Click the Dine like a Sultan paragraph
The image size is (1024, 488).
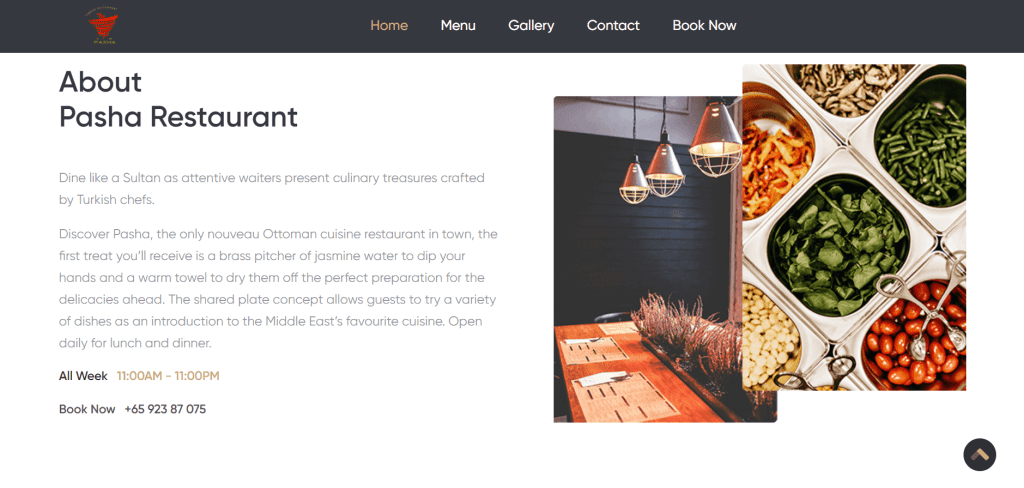click(x=272, y=189)
